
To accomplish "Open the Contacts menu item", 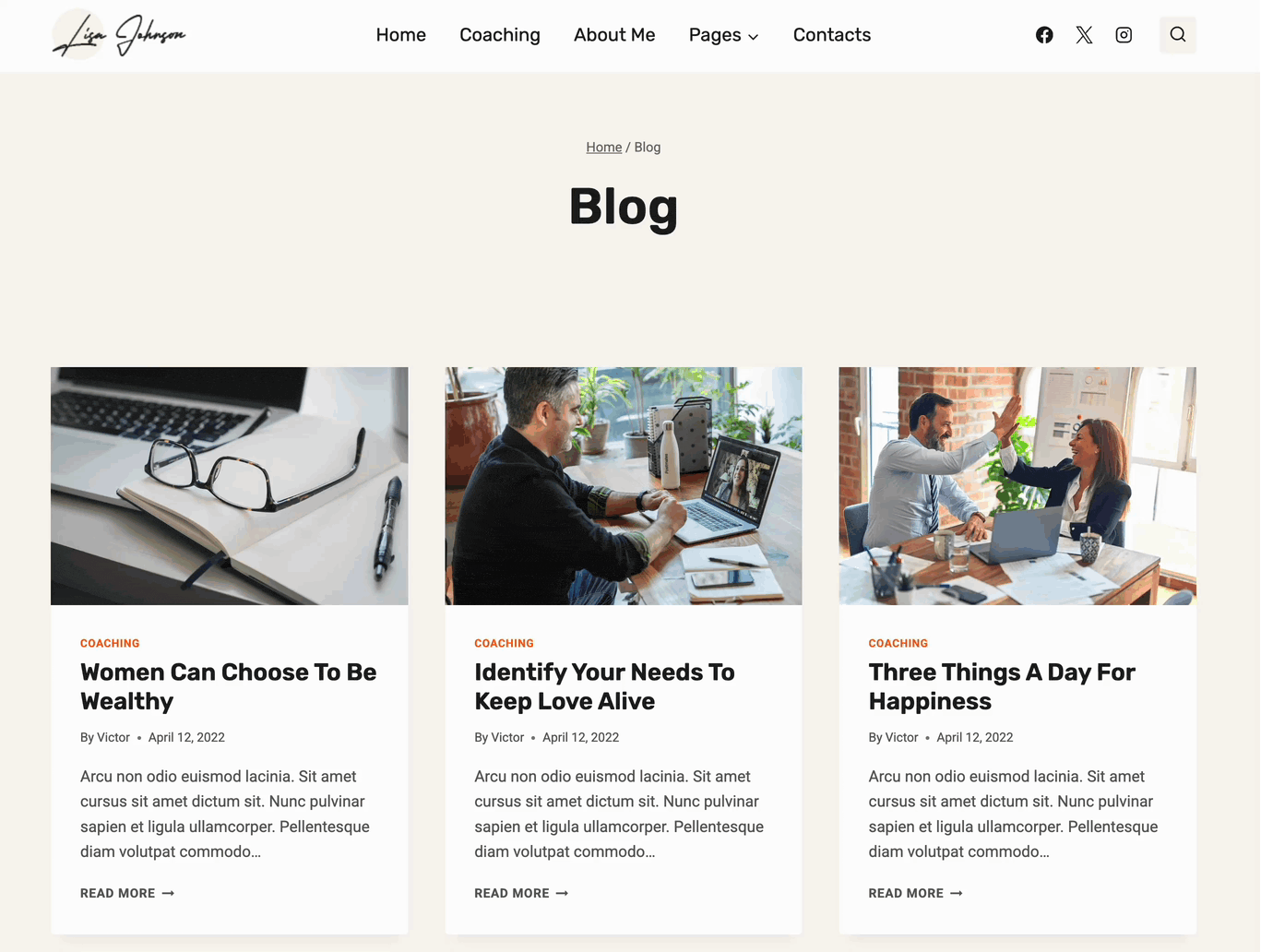I will coord(832,35).
